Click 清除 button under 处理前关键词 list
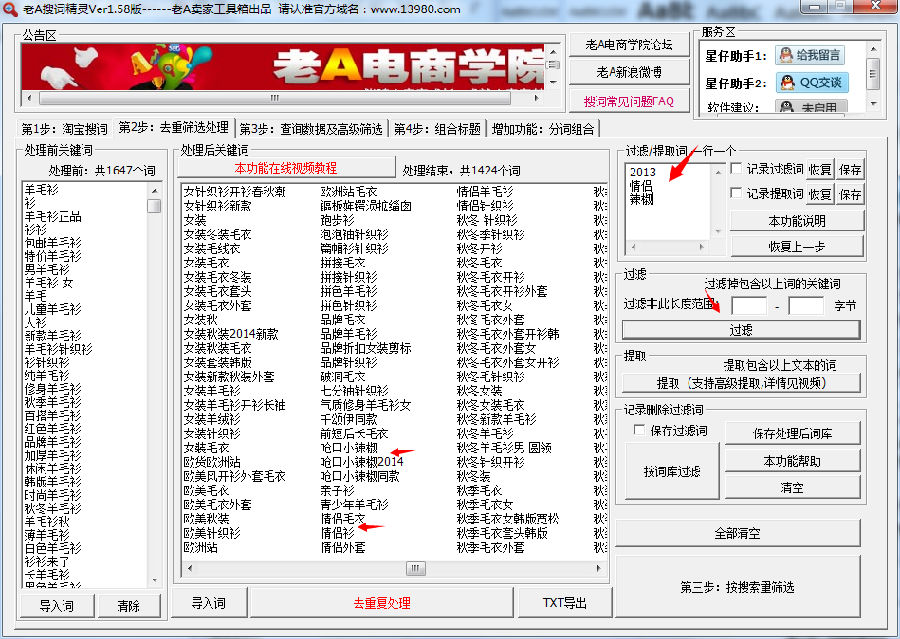This screenshot has width=900, height=639. pyautogui.click(x=129, y=606)
